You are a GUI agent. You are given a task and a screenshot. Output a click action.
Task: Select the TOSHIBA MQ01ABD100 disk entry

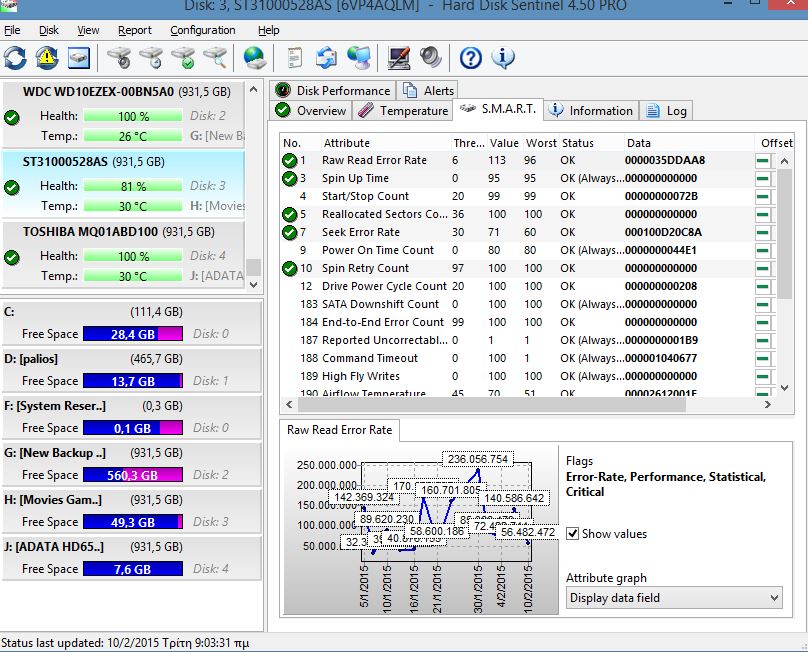pos(124,254)
